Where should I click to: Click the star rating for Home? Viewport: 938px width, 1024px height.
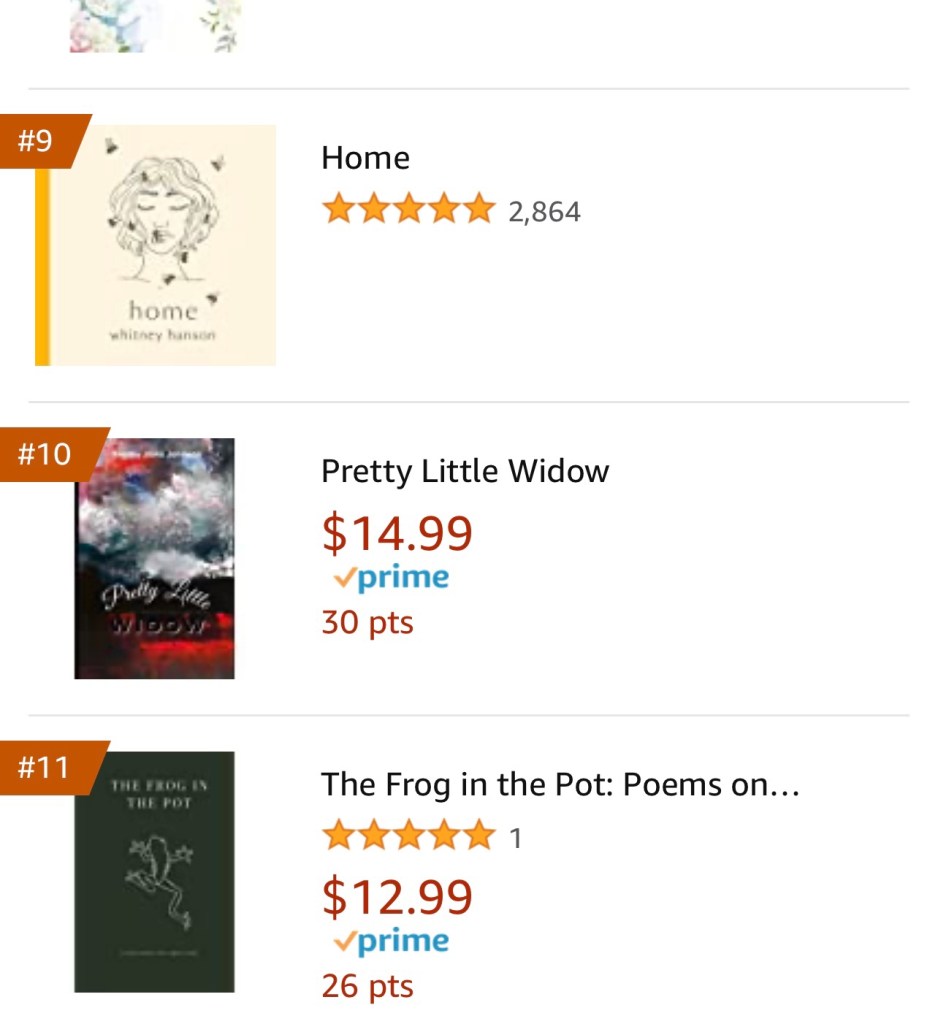(x=408, y=211)
